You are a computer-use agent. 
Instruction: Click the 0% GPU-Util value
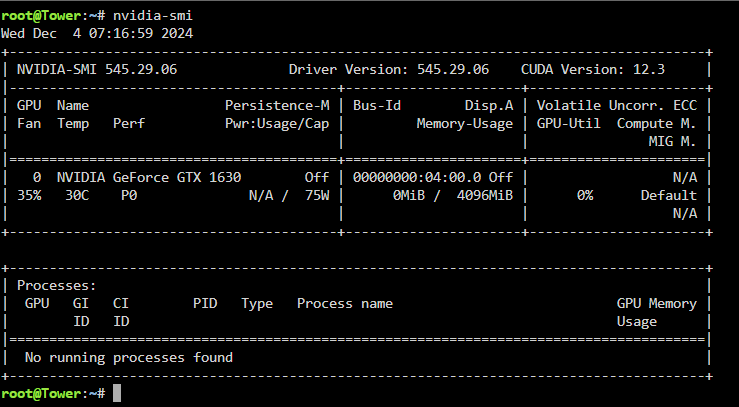point(585,195)
